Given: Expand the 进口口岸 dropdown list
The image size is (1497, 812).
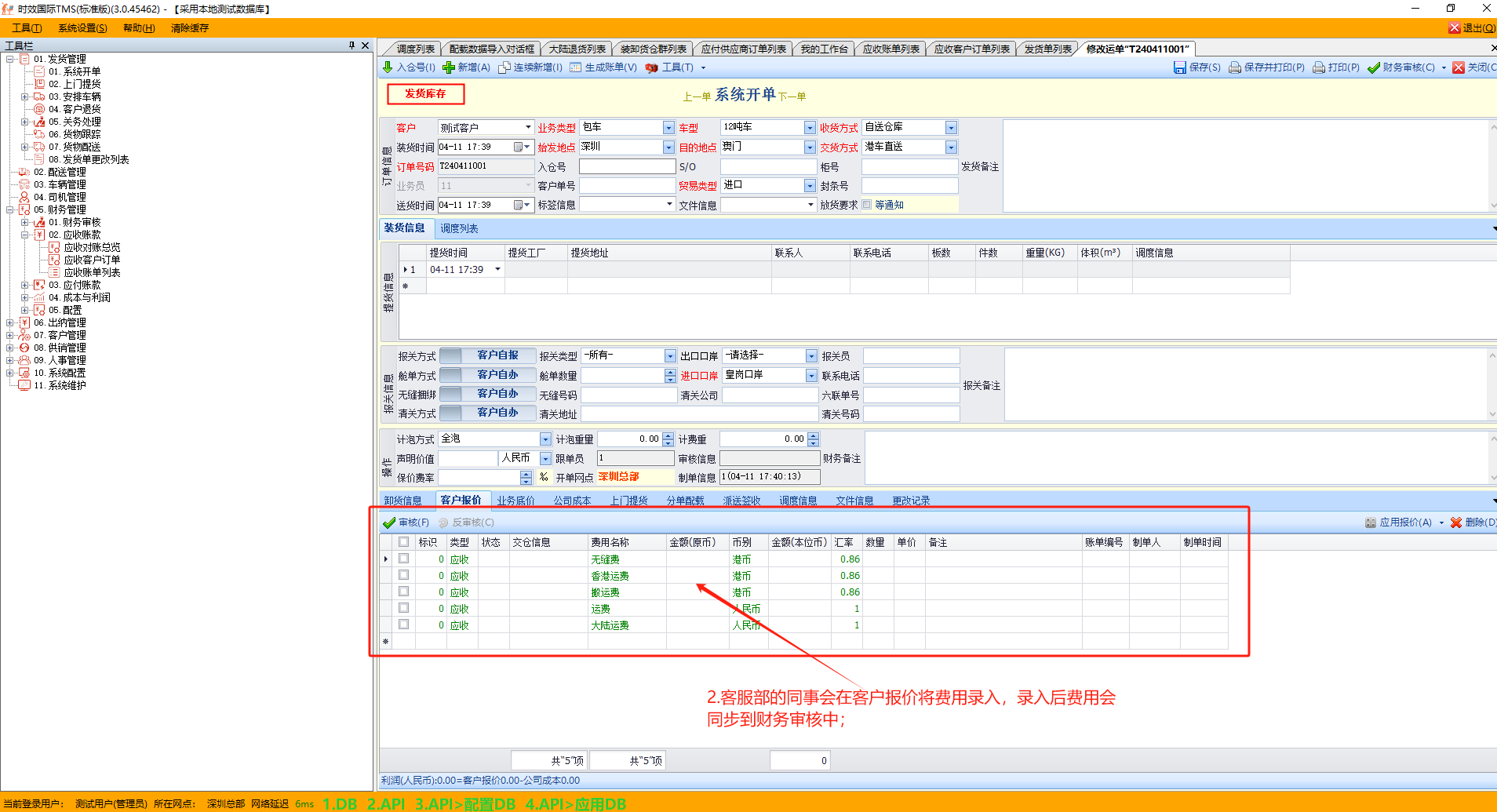Looking at the screenshot, I should tap(811, 376).
